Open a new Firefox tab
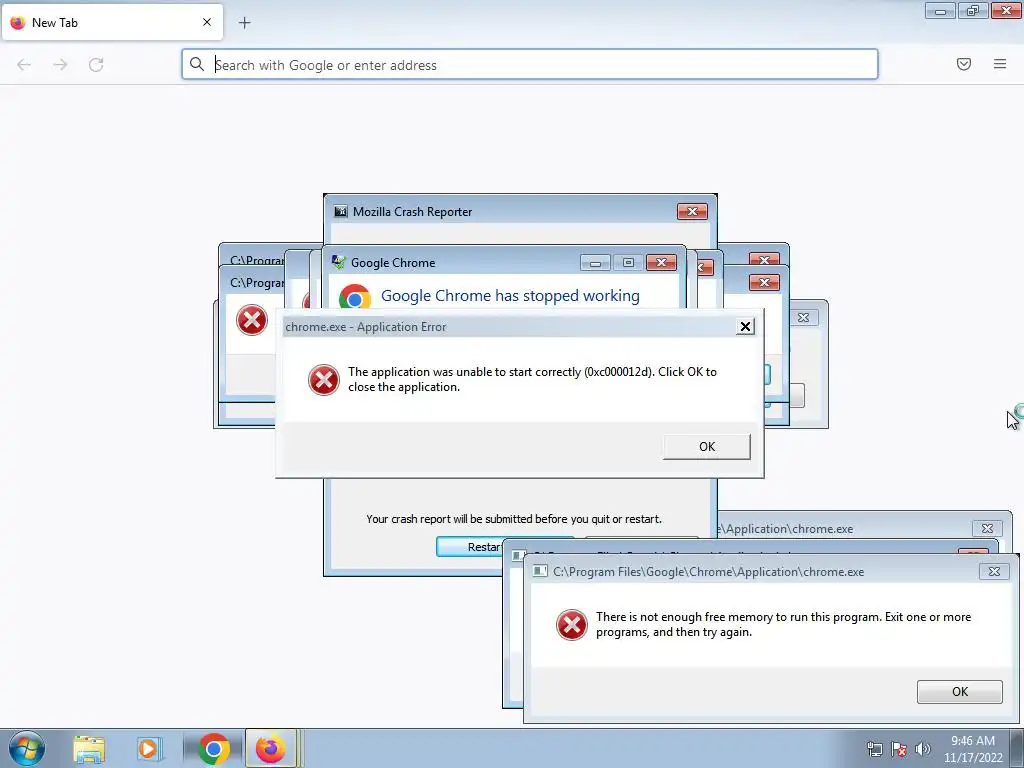The height and width of the screenshot is (768, 1024). click(x=244, y=23)
